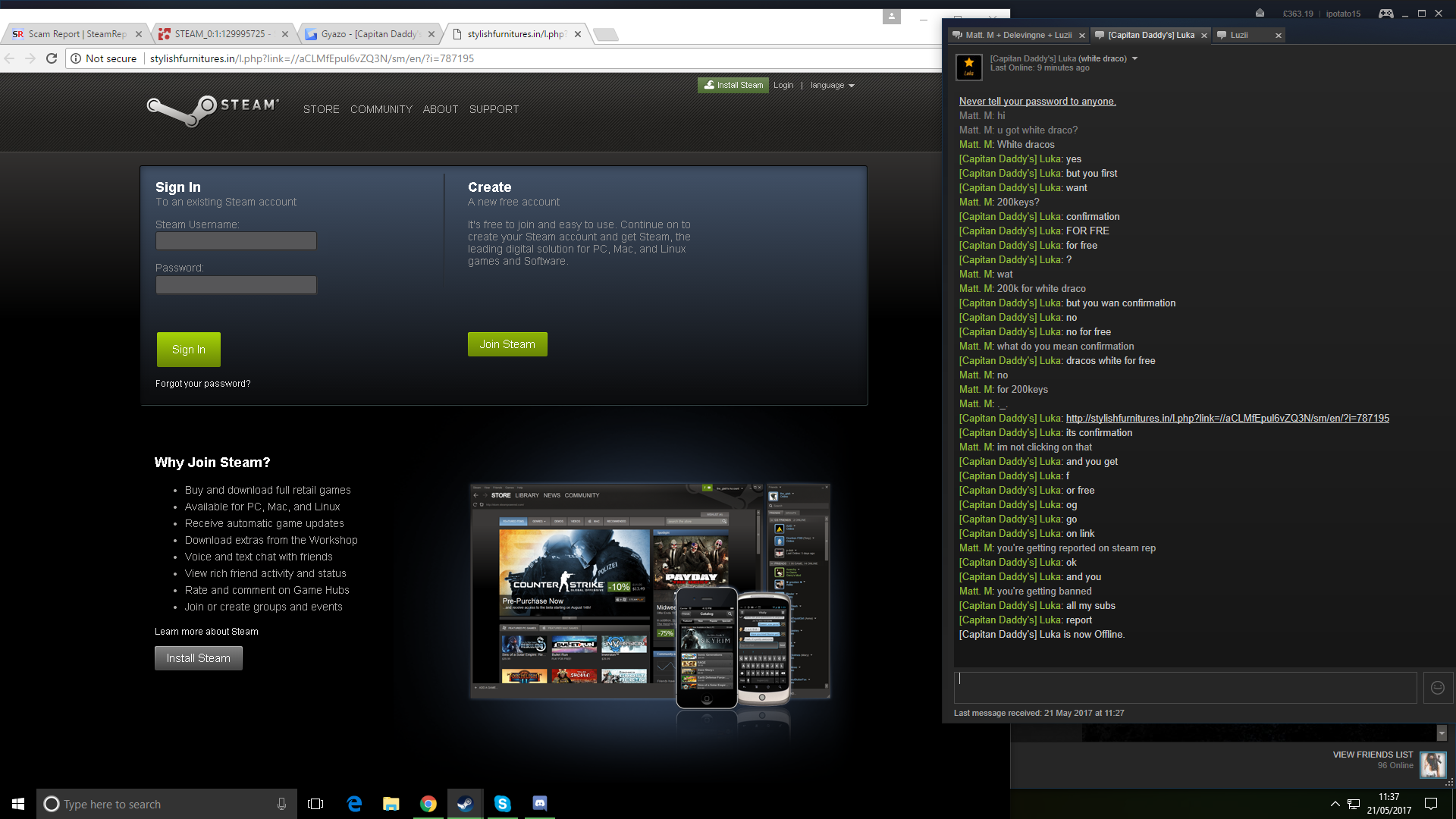Click the green Install Steam header button

point(733,85)
